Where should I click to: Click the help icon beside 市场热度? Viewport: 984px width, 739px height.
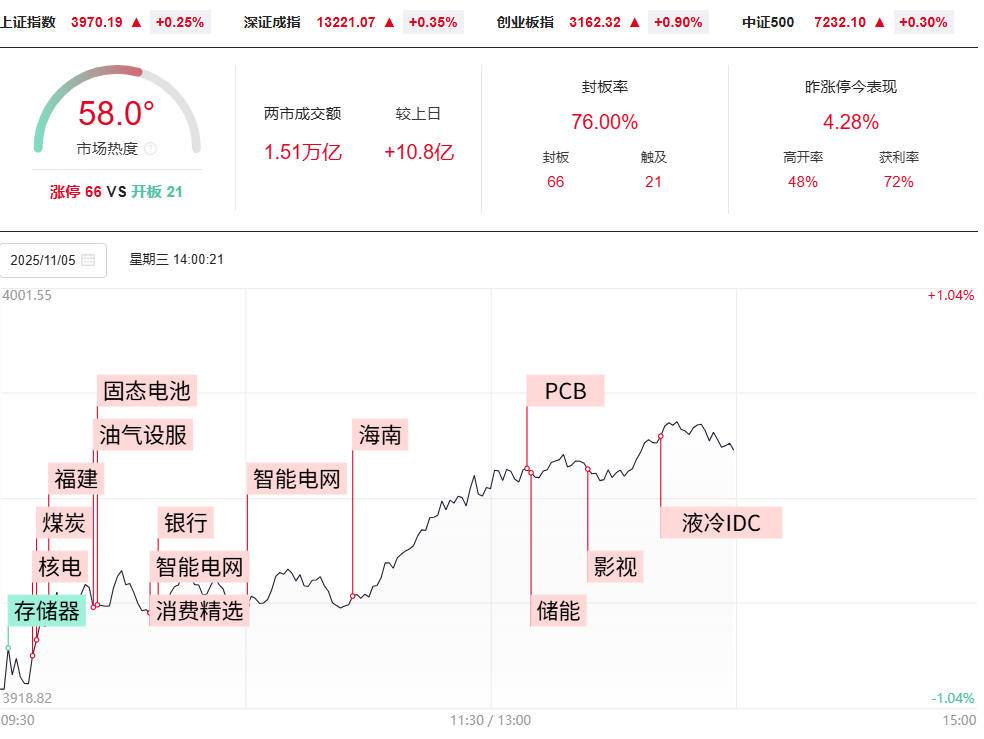tap(150, 149)
